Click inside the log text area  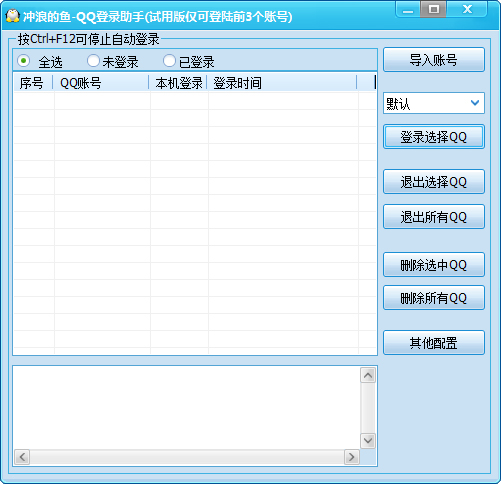pyautogui.click(x=187, y=407)
